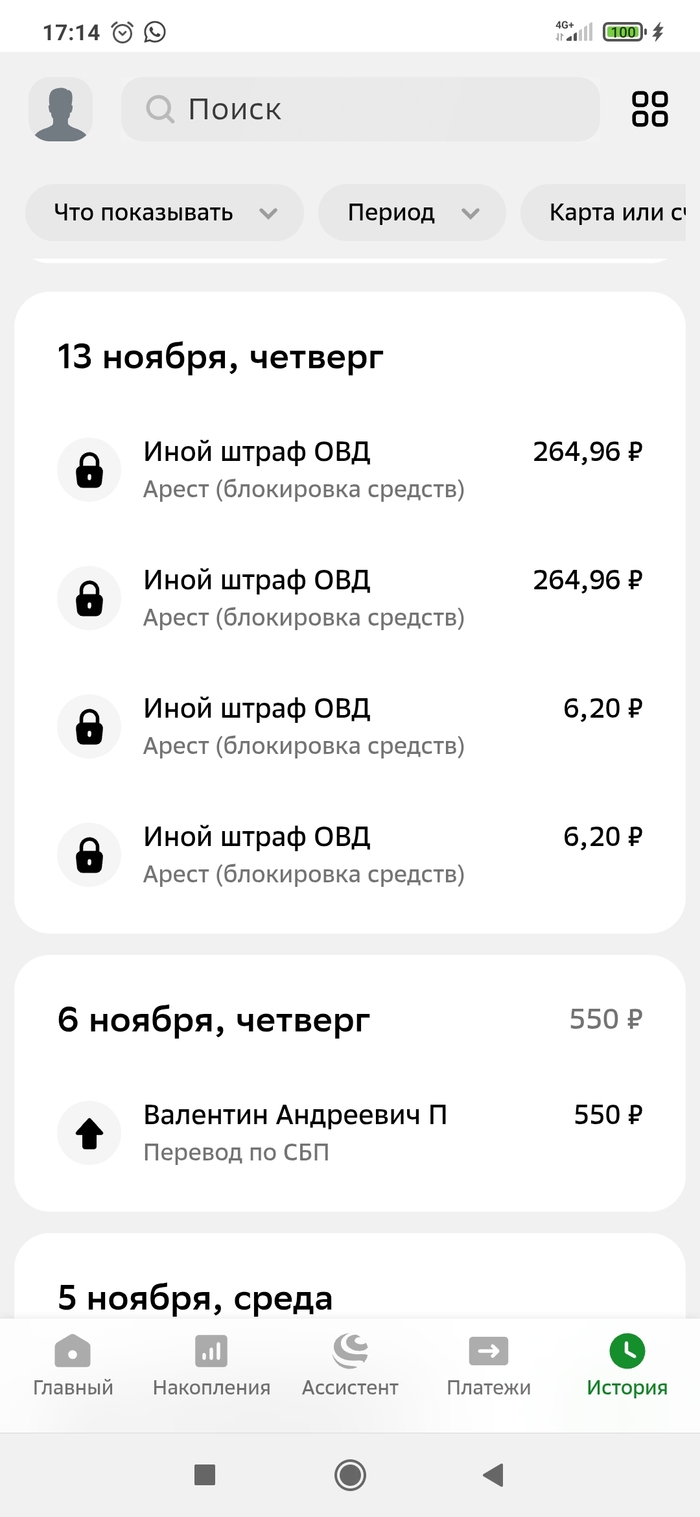This screenshot has height=1517, width=700.
Task: Open the second 264,96 ₽ fine entry
Action: 350,598
